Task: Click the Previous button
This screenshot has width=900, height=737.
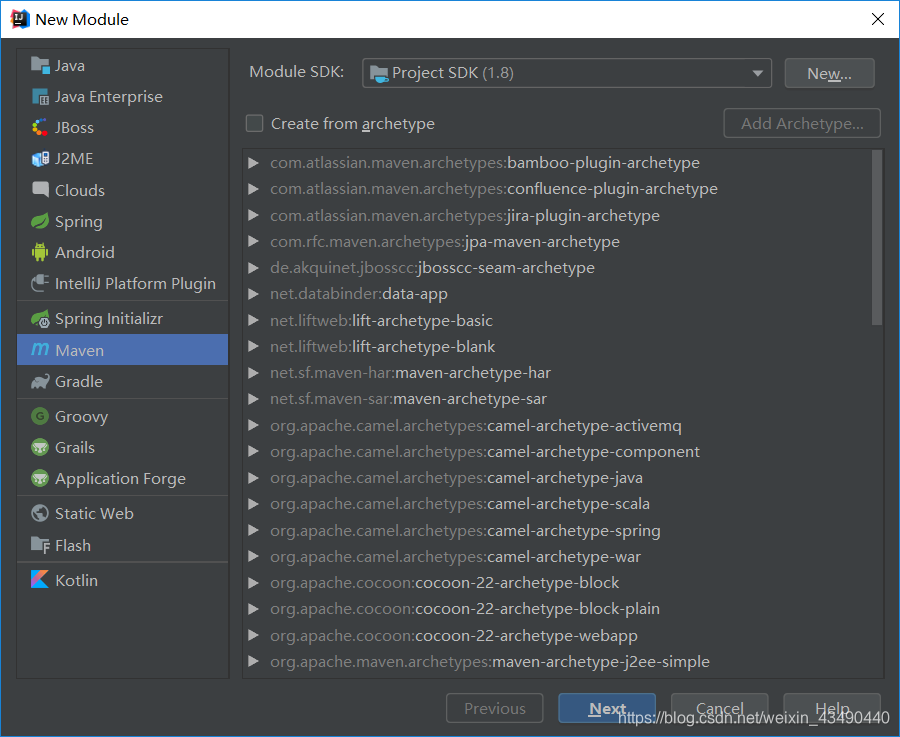Action: (x=495, y=708)
